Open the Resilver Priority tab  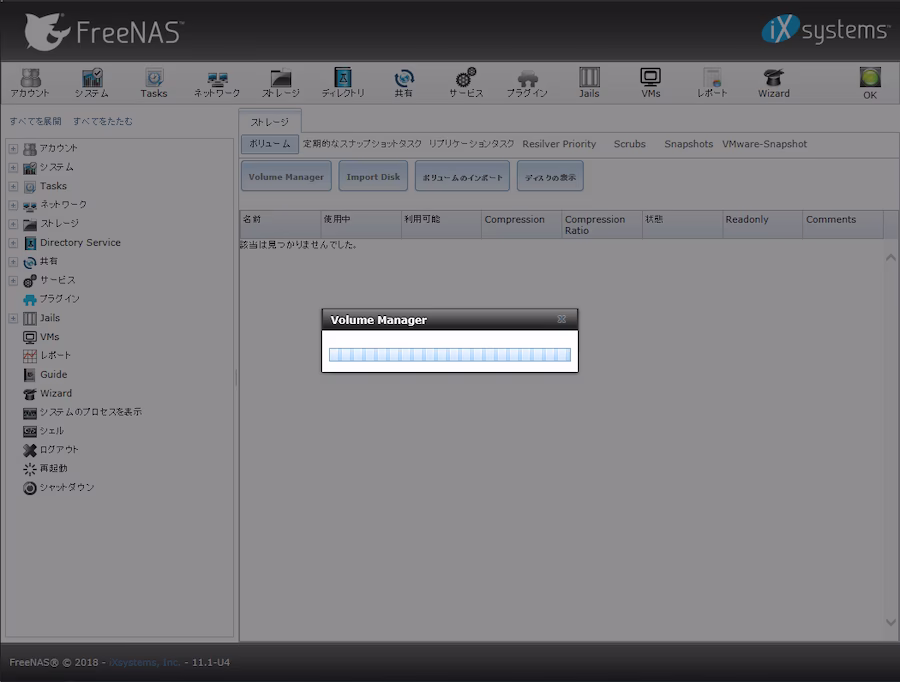click(559, 144)
